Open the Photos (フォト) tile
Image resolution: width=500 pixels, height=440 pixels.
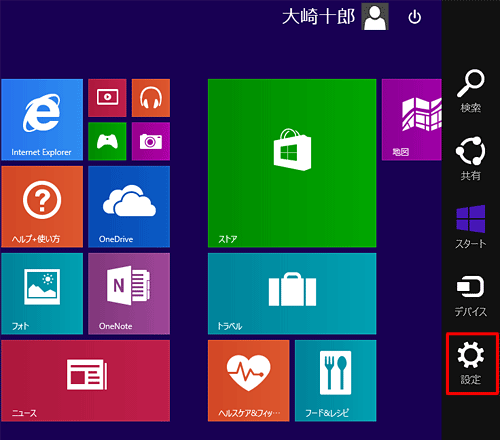tap(42, 294)
